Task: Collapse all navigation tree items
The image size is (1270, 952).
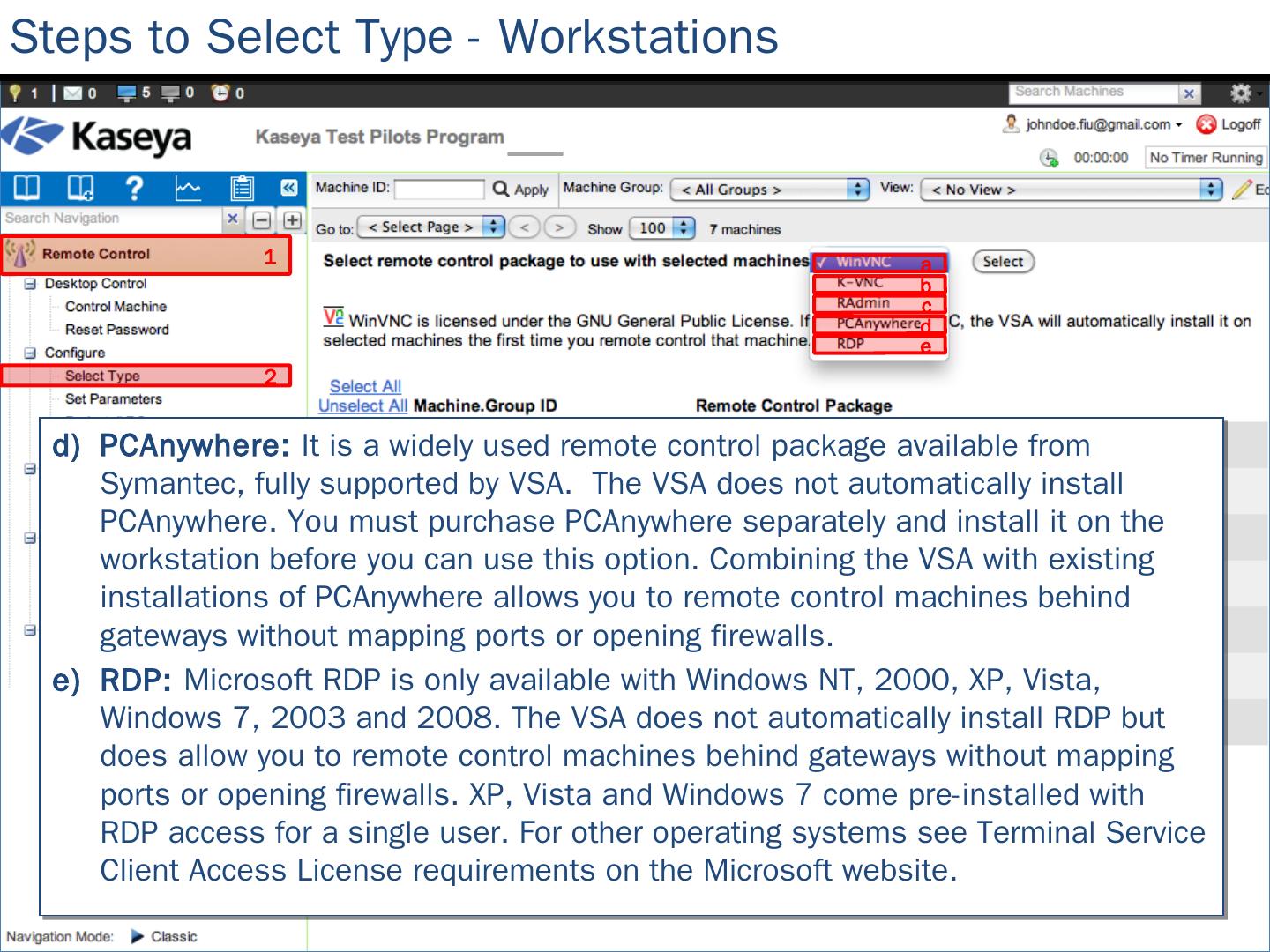Action: tap(262, 219)
